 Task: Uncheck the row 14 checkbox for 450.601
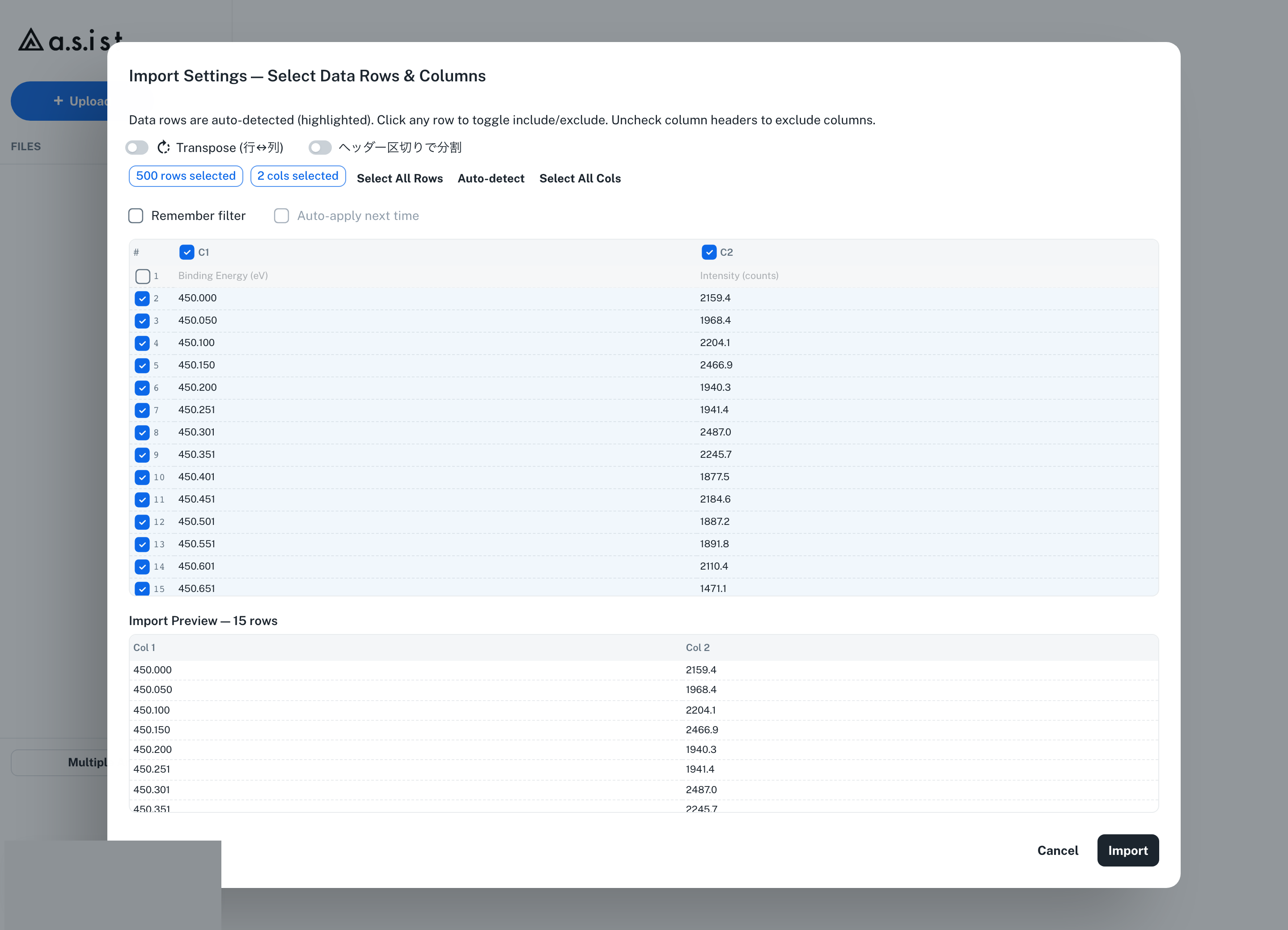click(142, 566)
